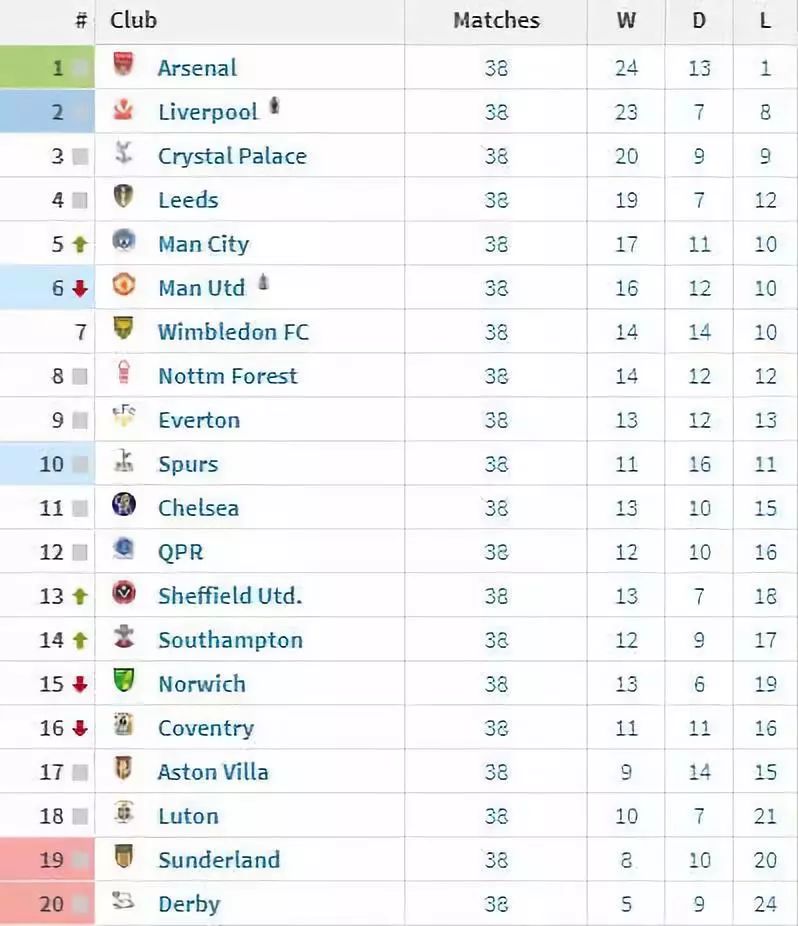The width and height of the screenshot is (798, 926).
Task: Click the red down arrow beside Coventry
Action: 80,728
